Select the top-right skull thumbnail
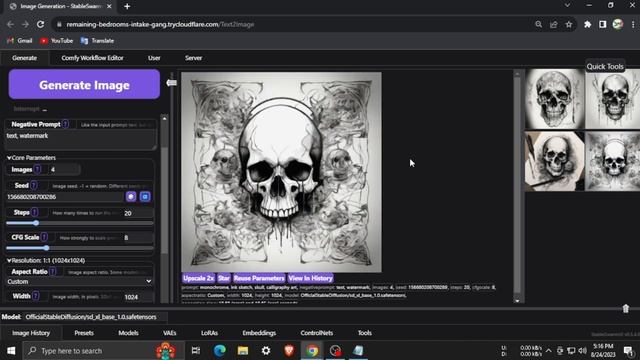Viewport: 640px width, 360px height. 613,100
